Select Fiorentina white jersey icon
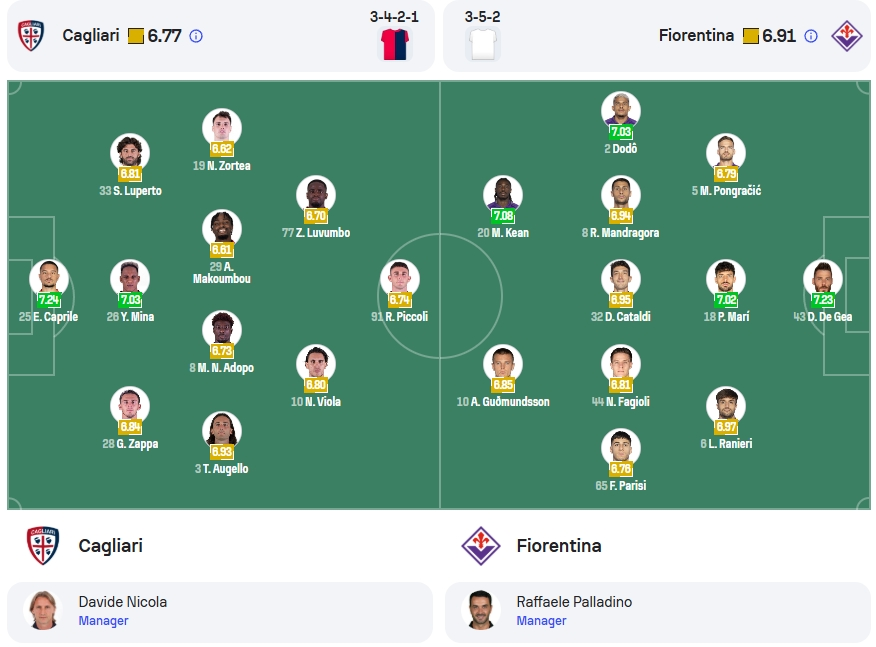This screenshot has width=876, height=647. [x=483, y=44]
